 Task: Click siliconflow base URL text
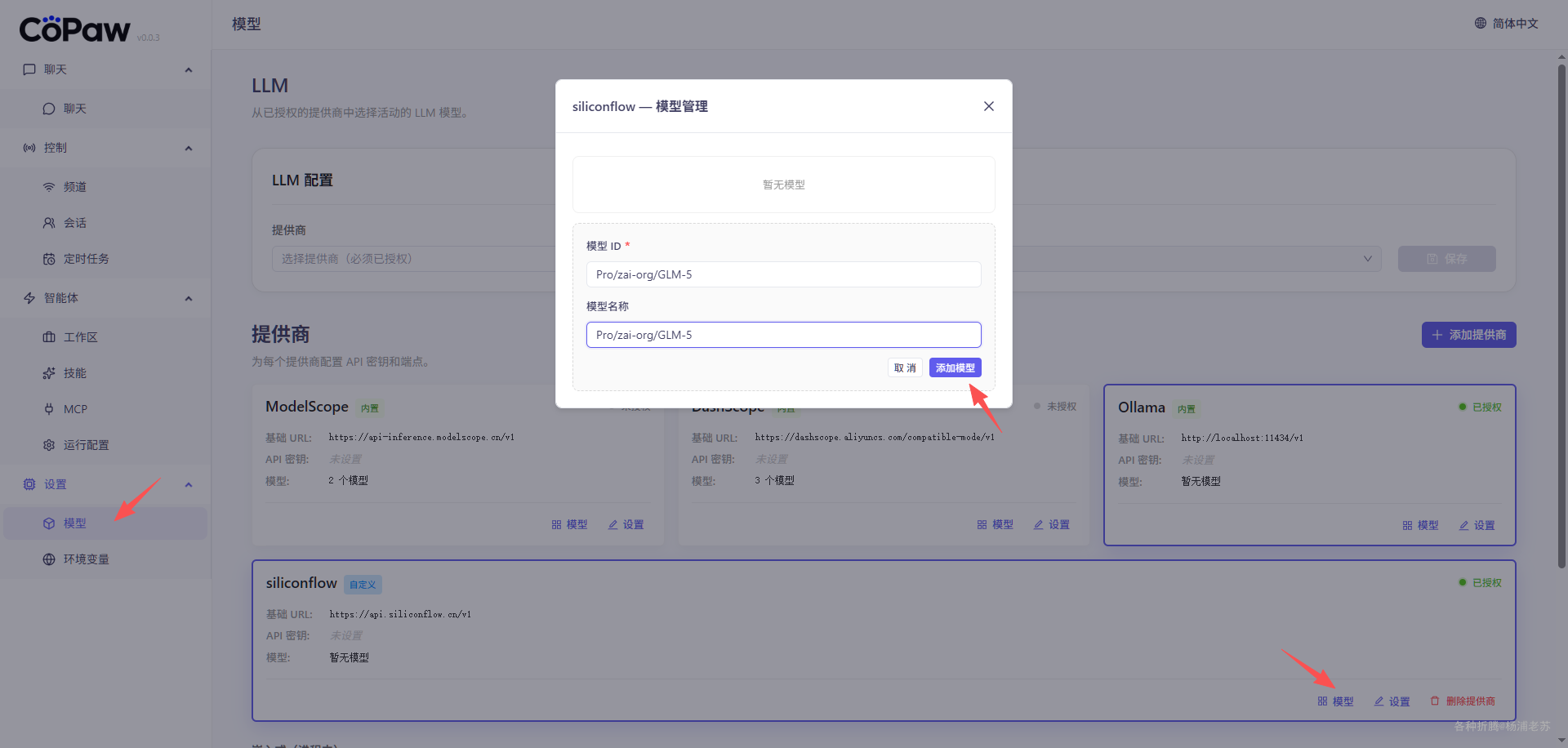[x=400, y=614]
